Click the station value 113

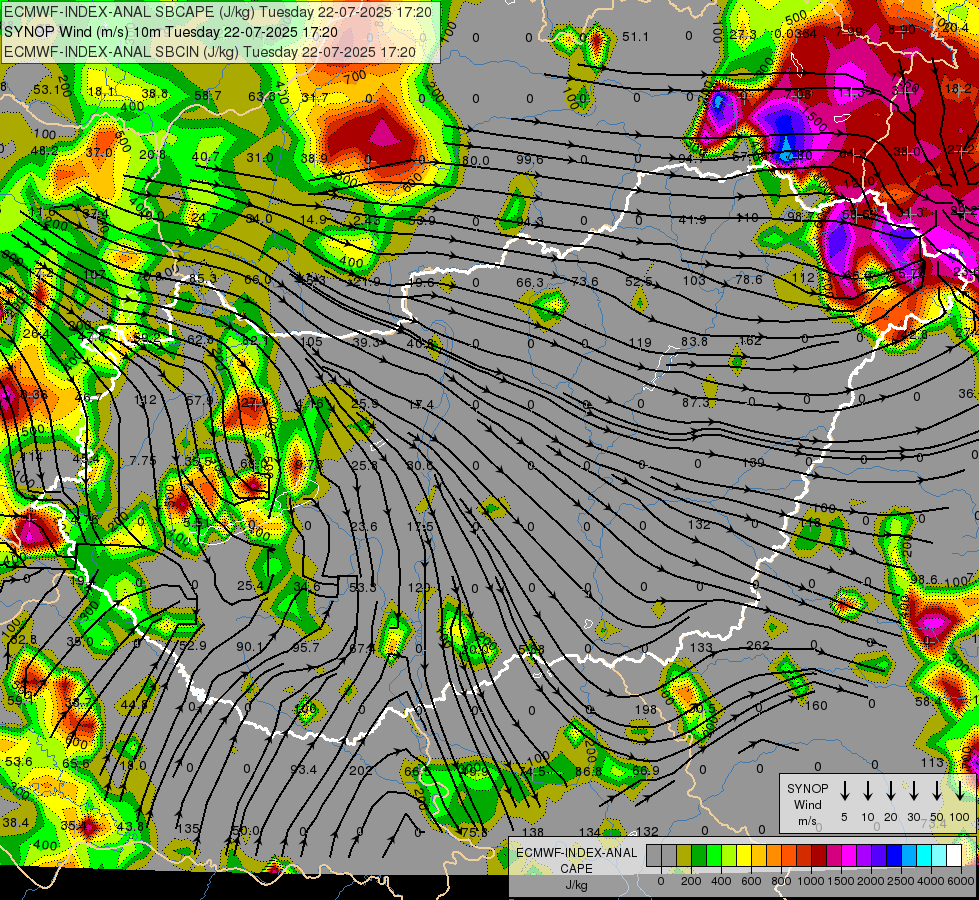coord(932,763)
